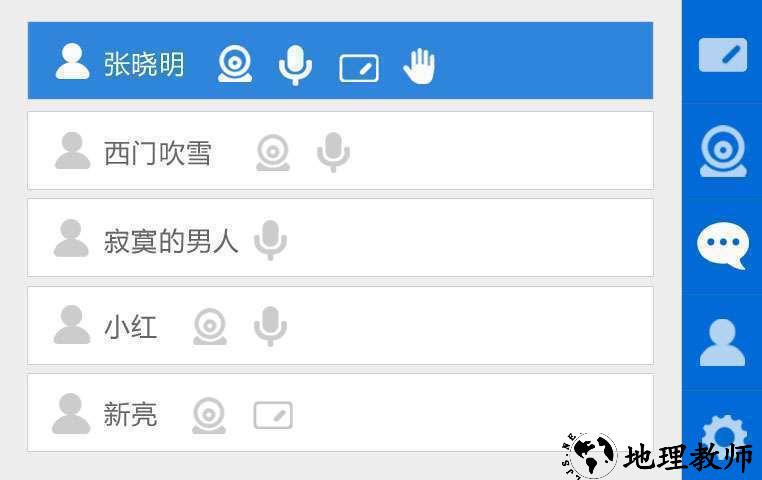Toggle 西门吹雪's webcam icon
This screenshot has width=762, height=480.
(273, 153)
